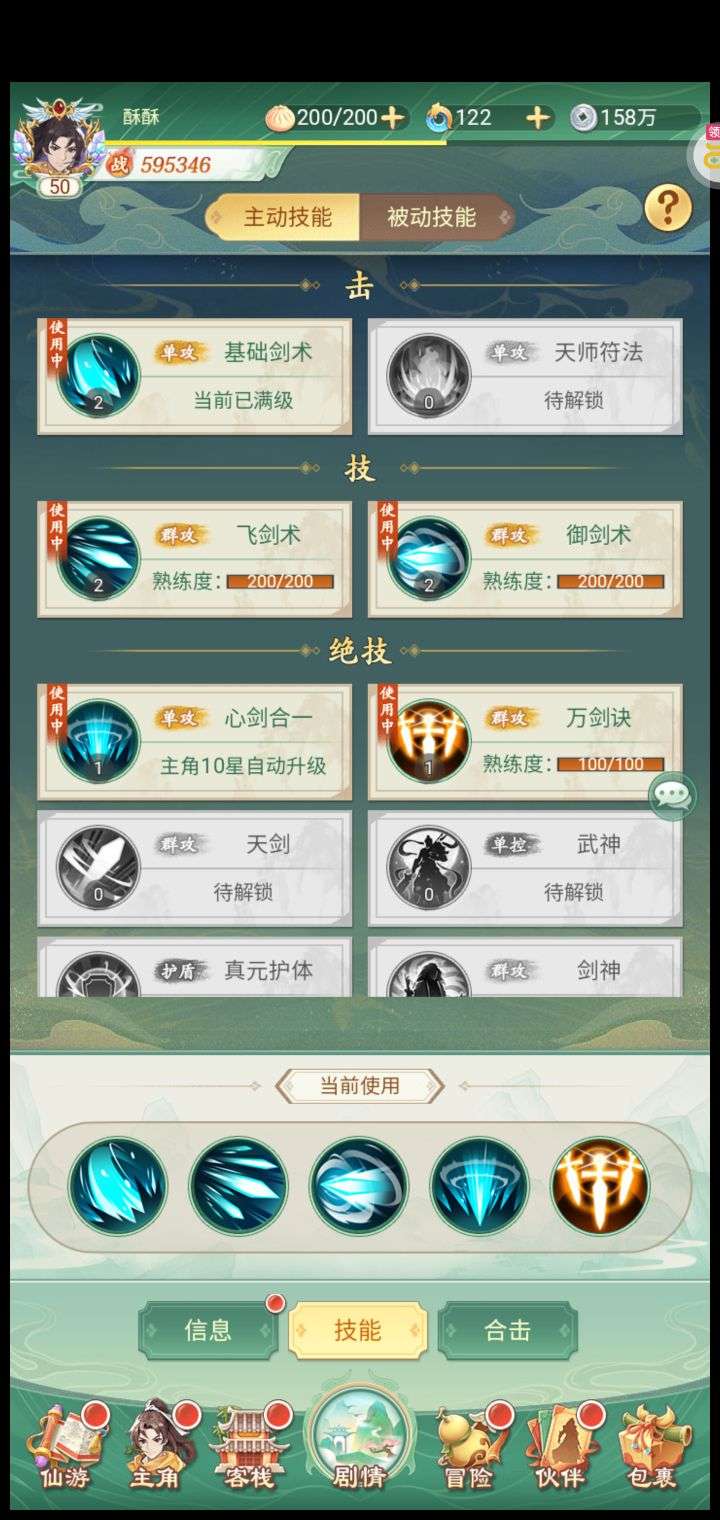Screen dimensions: 720x1520
Task: Click the 飞剑术 proficiency bar
Action: click(280, 581)
